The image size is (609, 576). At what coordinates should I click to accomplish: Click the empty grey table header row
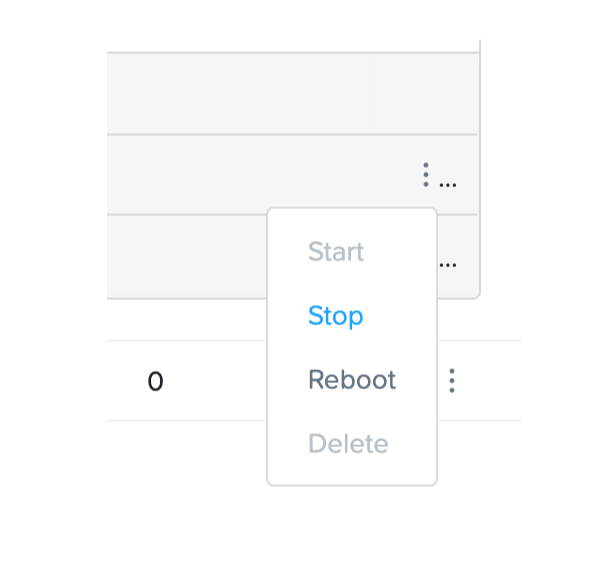click(x=240, y=93)
